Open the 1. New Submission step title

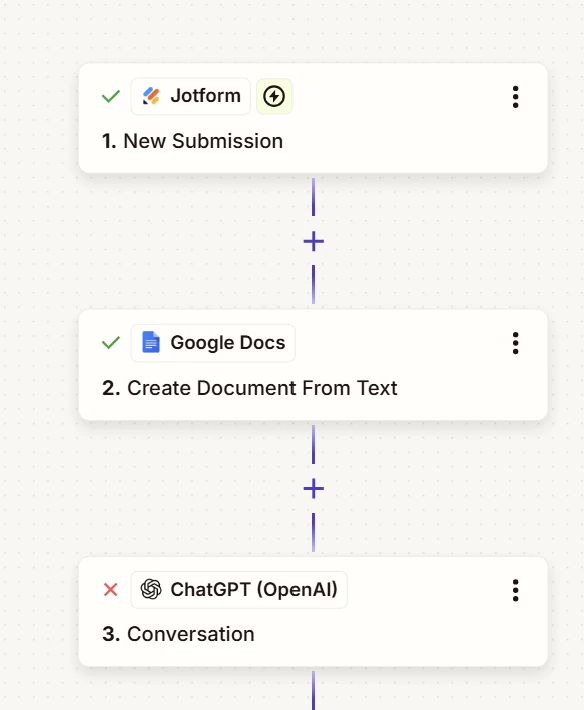(x=192, y=141)
